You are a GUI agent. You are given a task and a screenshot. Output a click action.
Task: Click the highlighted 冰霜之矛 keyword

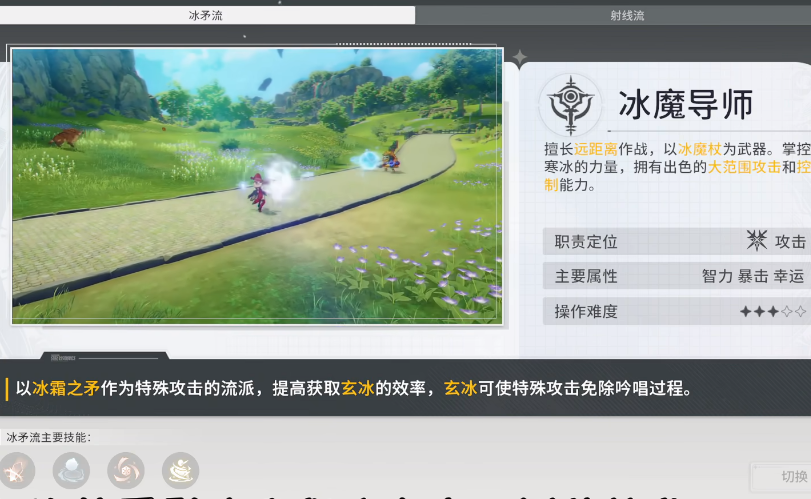point(65,389)
